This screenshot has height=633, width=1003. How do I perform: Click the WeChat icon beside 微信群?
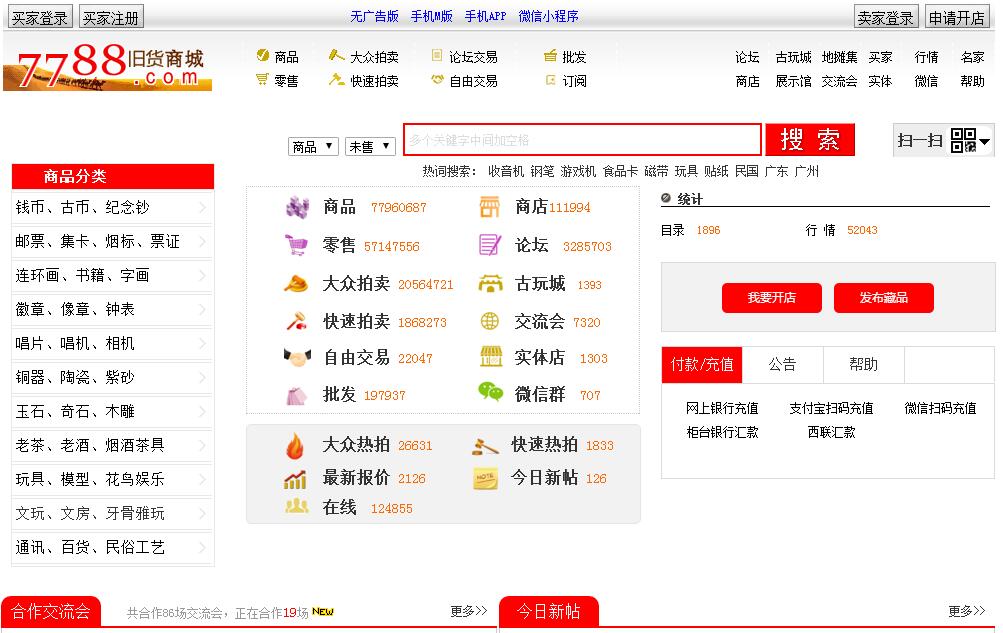(490, 393)
